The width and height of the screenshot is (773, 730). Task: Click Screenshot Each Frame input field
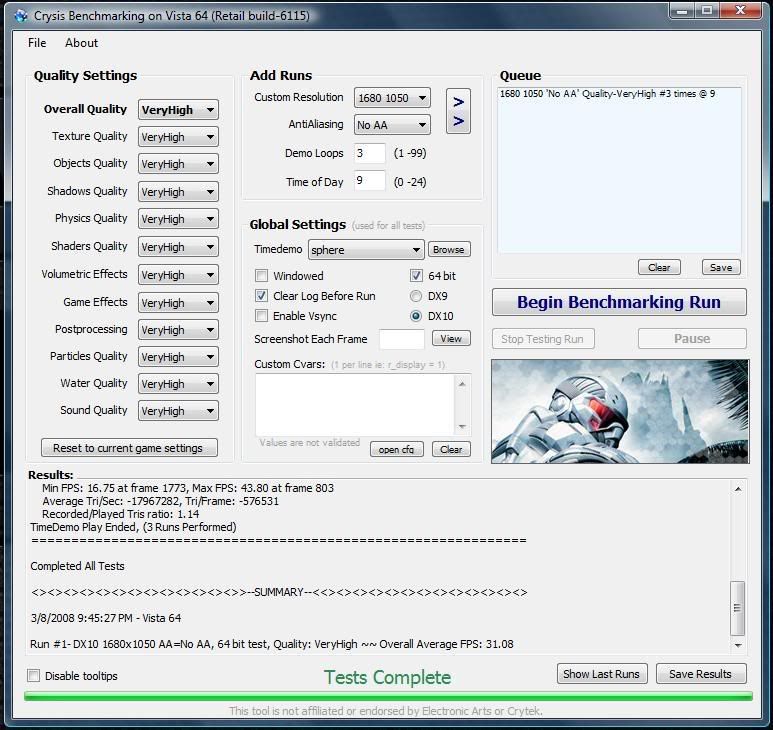[x=402, y=339]
